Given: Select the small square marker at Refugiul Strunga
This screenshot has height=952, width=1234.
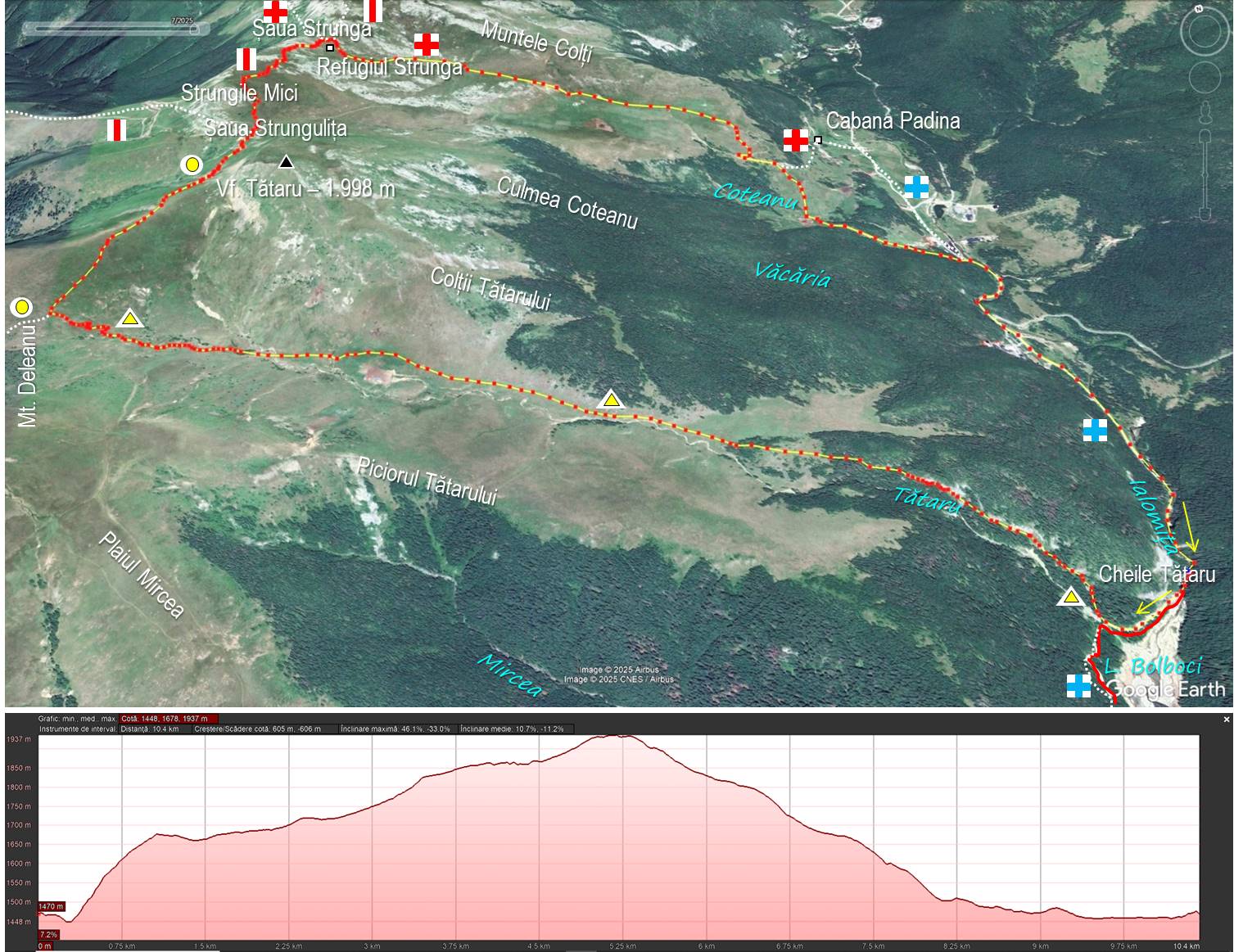Looking at the screenshot, I should pos(330,47).
